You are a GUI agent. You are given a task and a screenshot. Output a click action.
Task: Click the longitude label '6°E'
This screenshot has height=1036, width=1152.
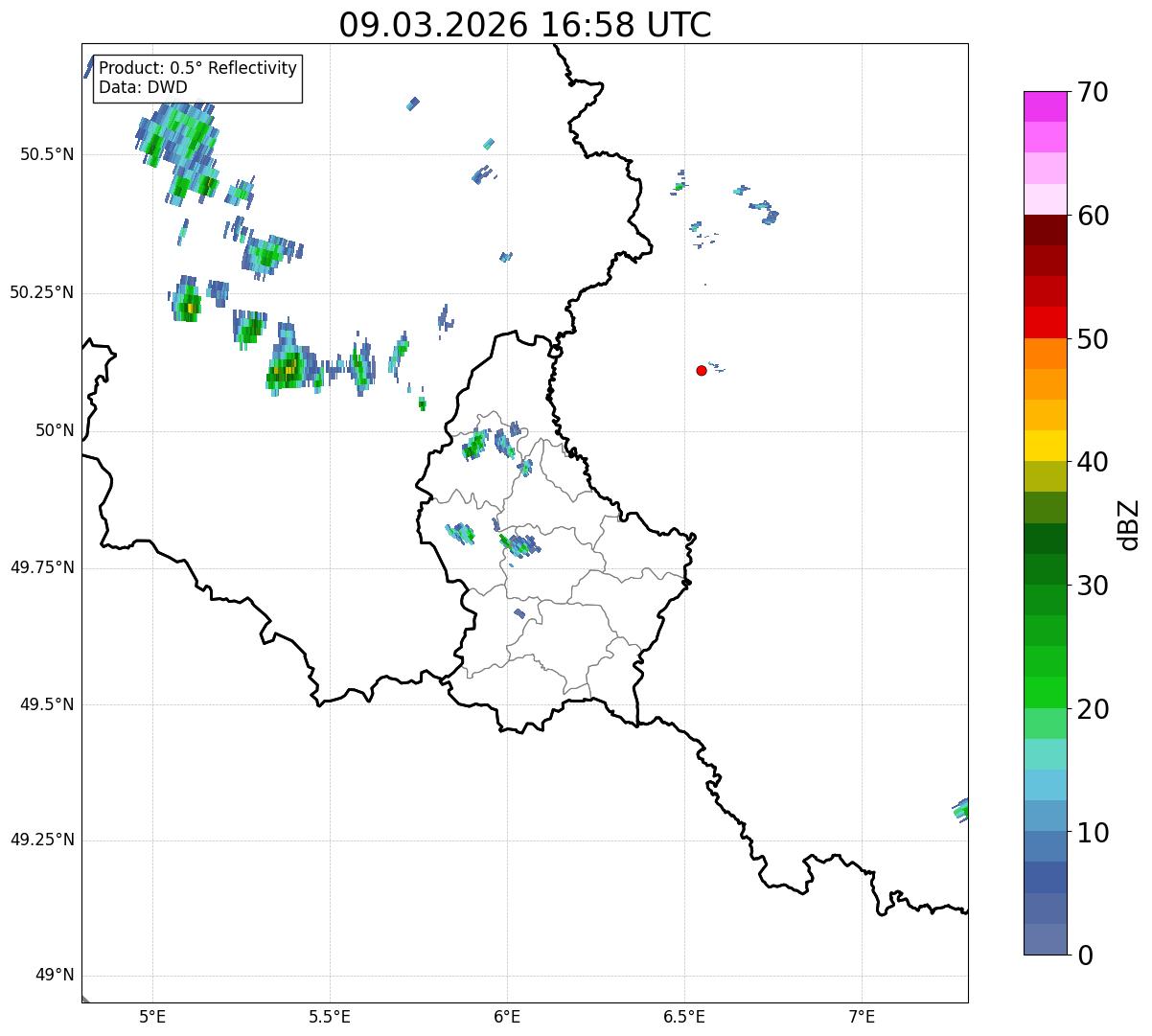(507, 1016)
